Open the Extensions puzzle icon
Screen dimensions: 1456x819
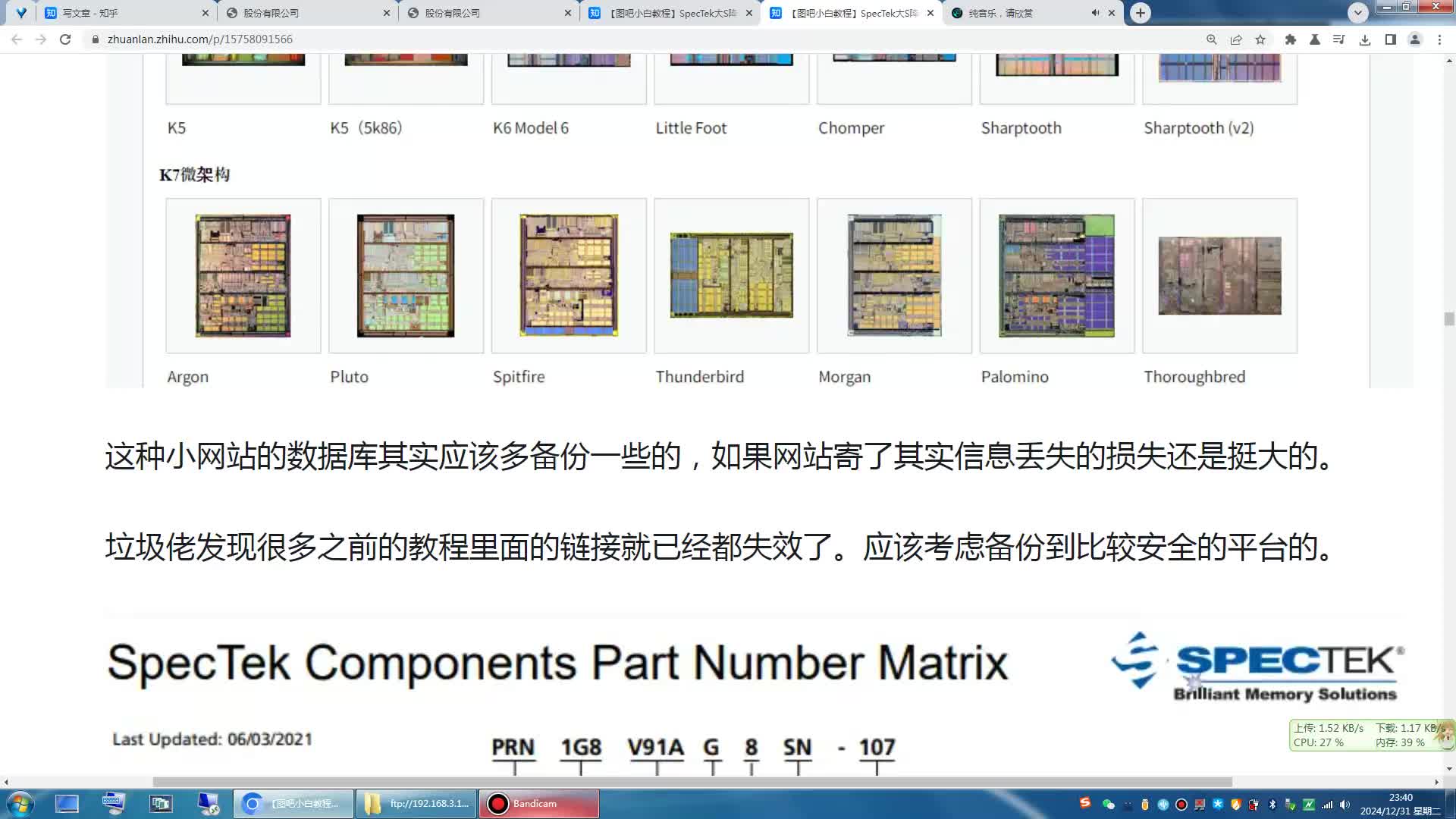click(x=1290, y=39)
